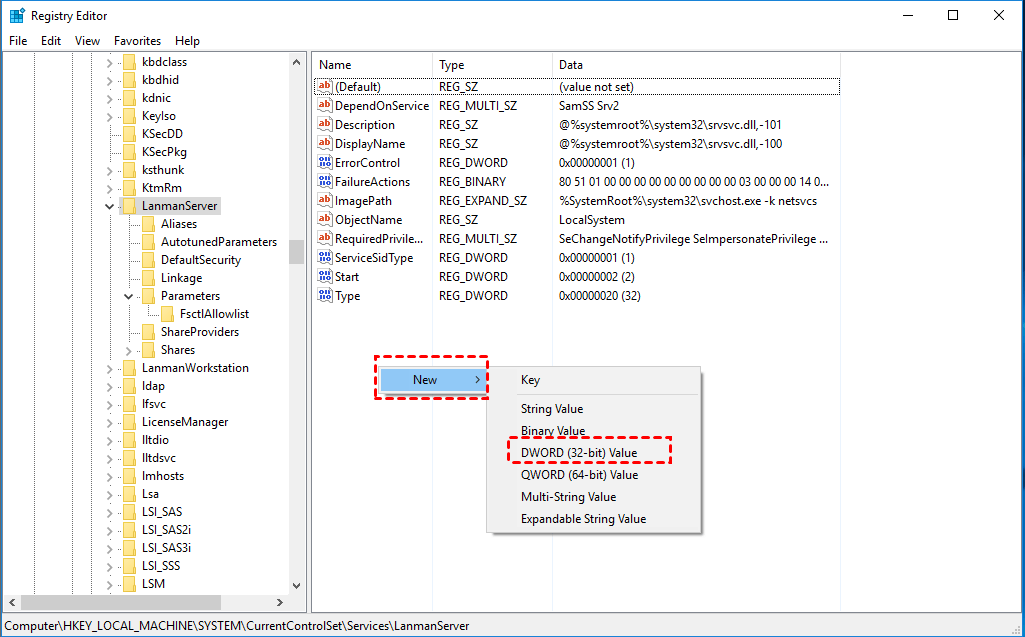Choose Key from the New submenu

point(594,380)
